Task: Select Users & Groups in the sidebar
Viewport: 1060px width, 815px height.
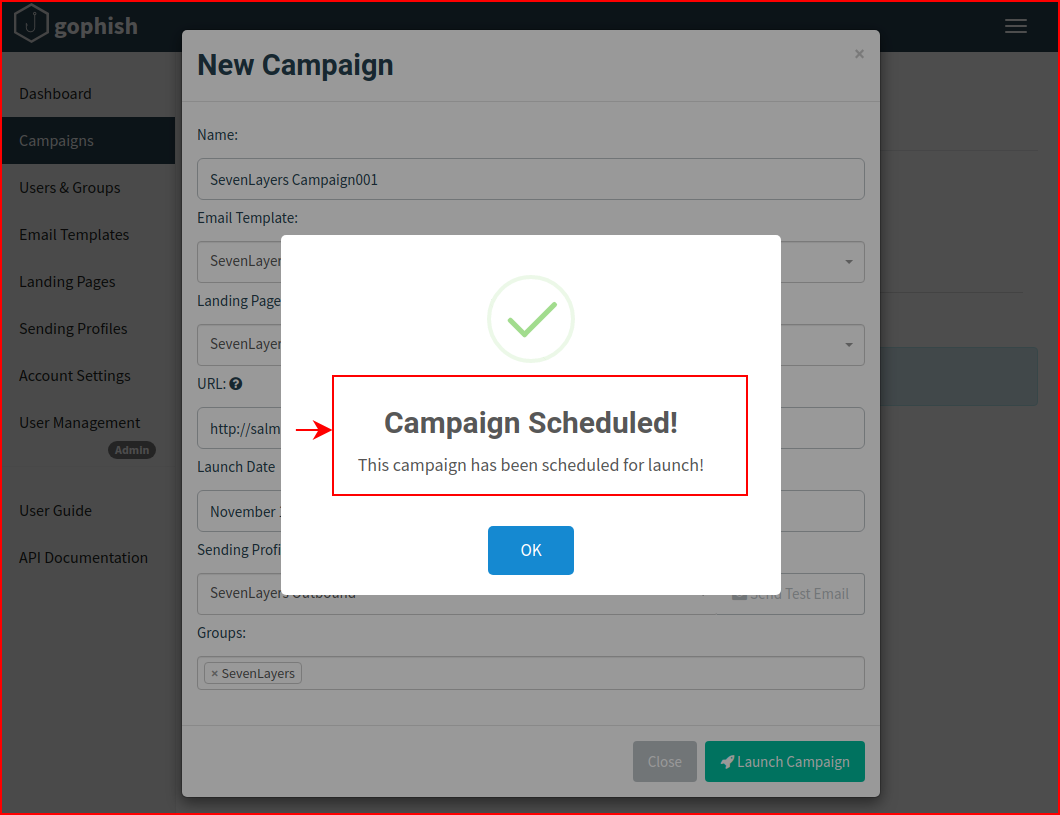Action: click(70, 188)
